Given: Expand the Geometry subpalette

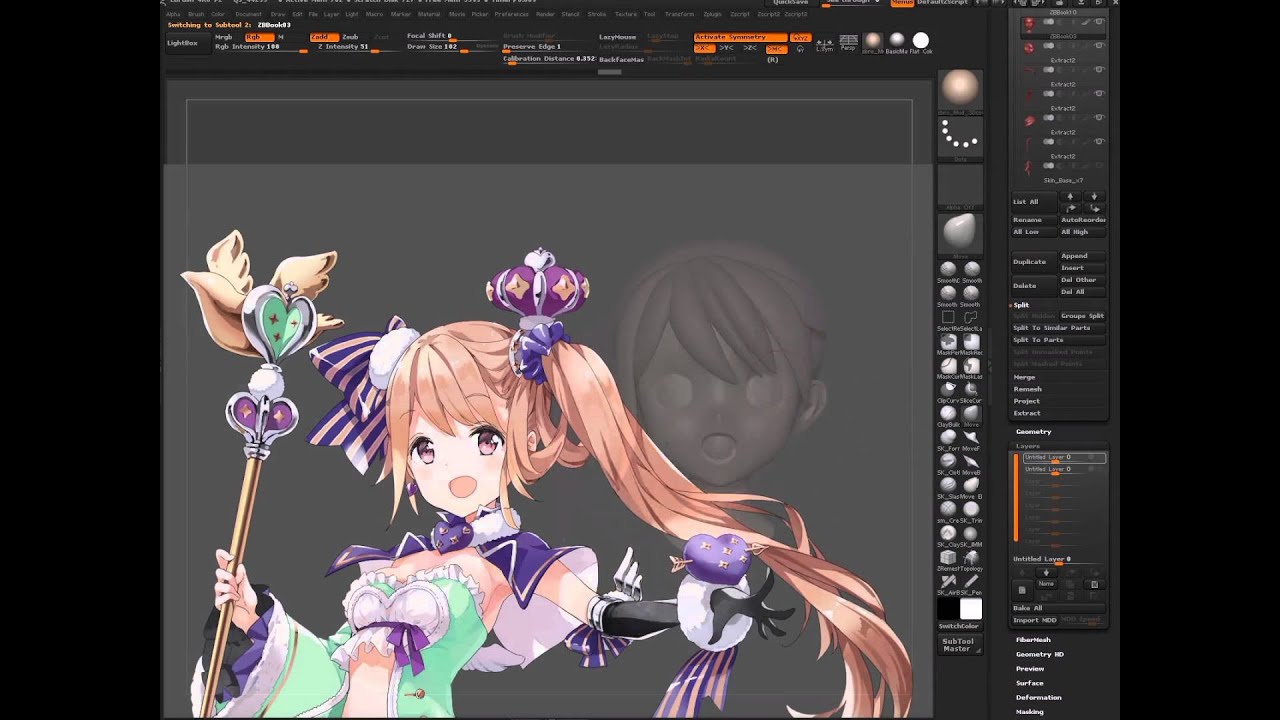Looking at the screenshot, I should click(x=1033, y=432).
